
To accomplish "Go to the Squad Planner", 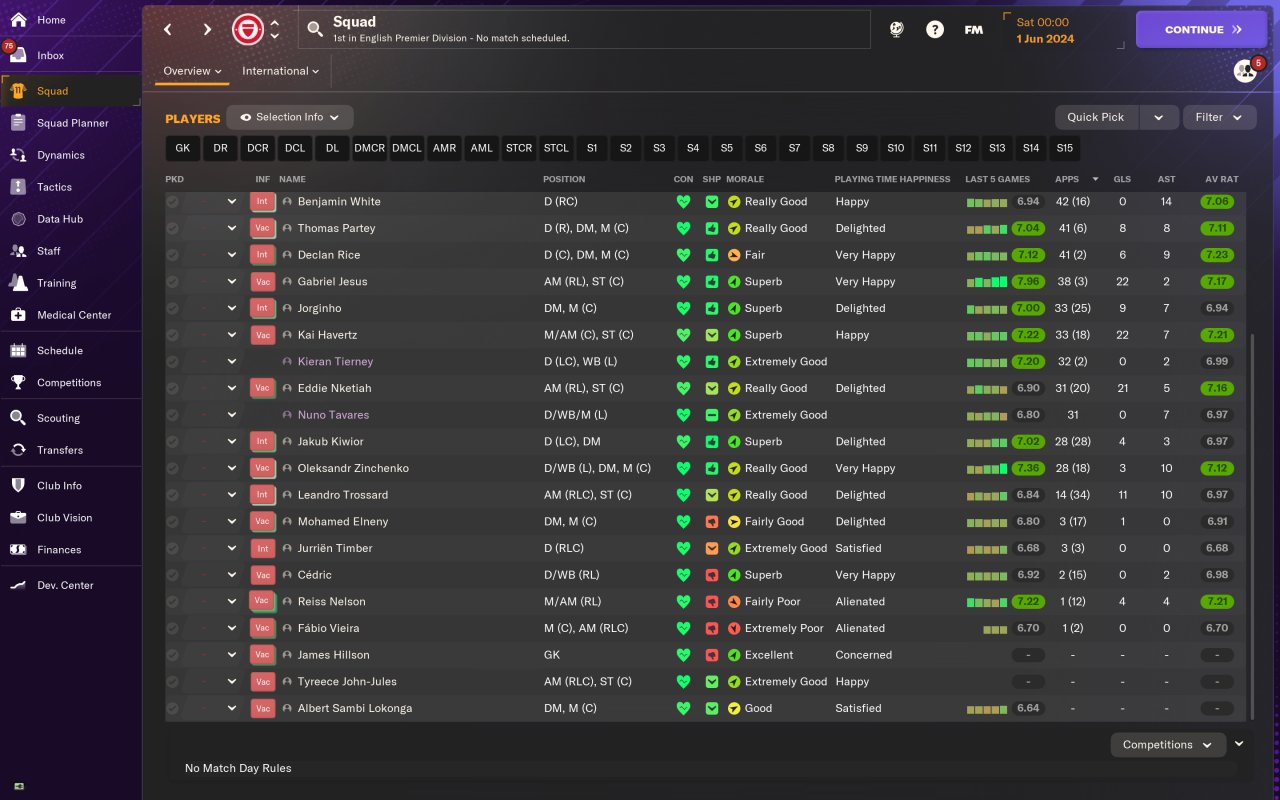I will [70, 123].
